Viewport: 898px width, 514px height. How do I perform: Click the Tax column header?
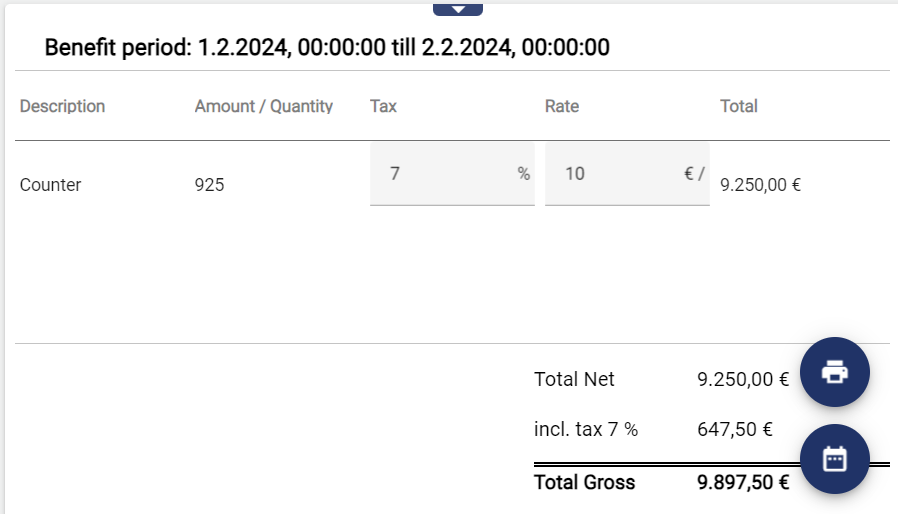point(383,106)
